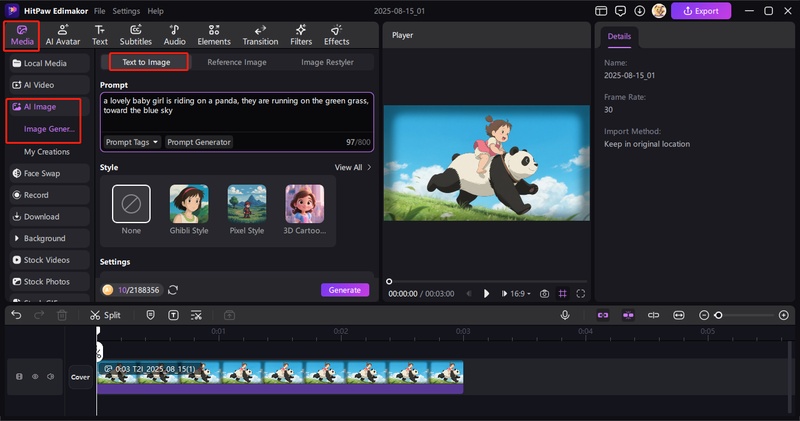
Task: Collapse the AI Image sidebar section
Action: [49, 107]
